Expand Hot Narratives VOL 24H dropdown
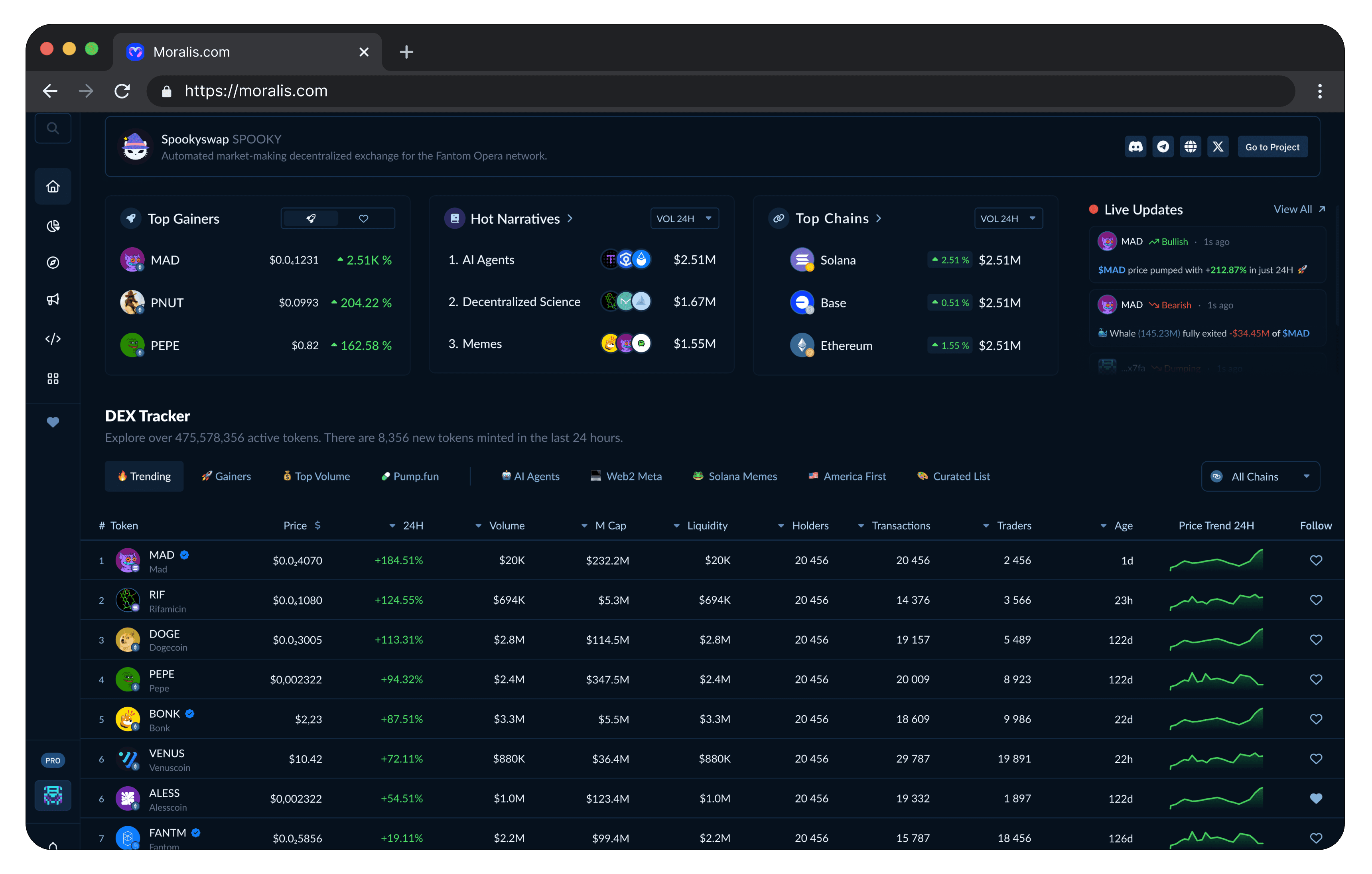This screenshot has width=1372, height=874. pos(684,218)
